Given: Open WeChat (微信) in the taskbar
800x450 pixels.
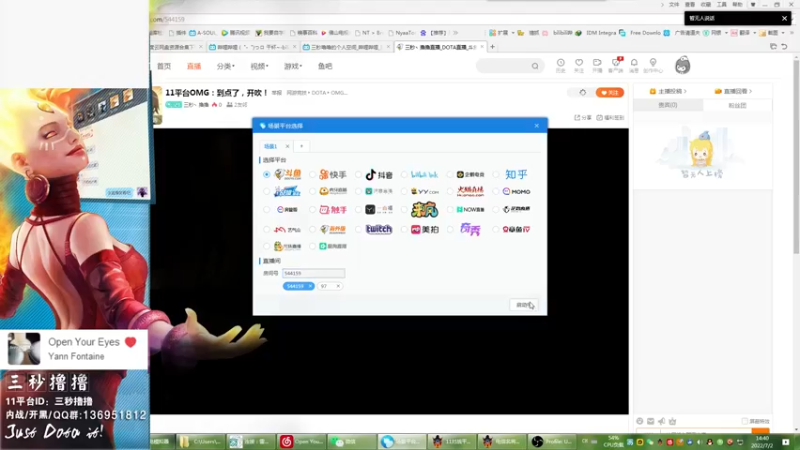Looking at the screenshot, I should (351, 441).
